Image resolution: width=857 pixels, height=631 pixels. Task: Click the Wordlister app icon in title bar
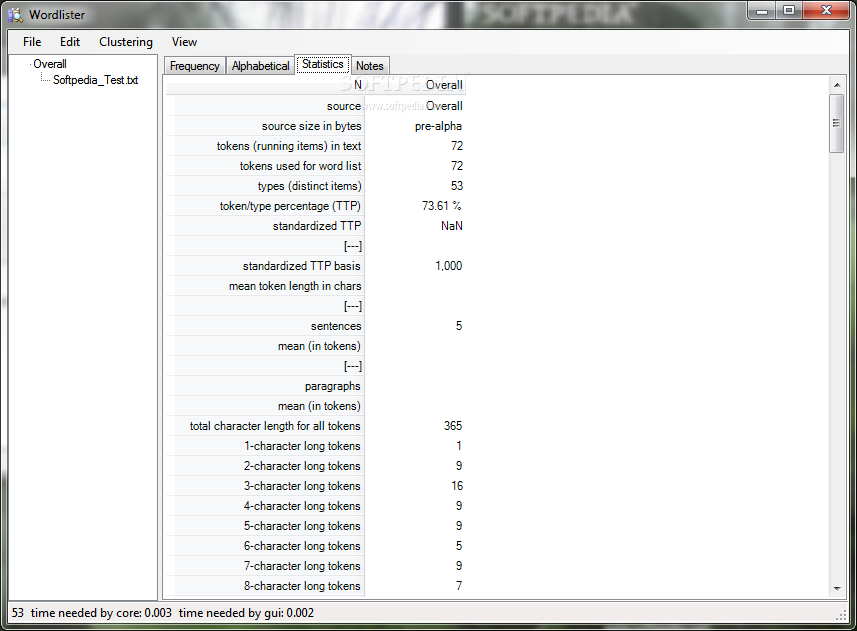coord(15,15)
